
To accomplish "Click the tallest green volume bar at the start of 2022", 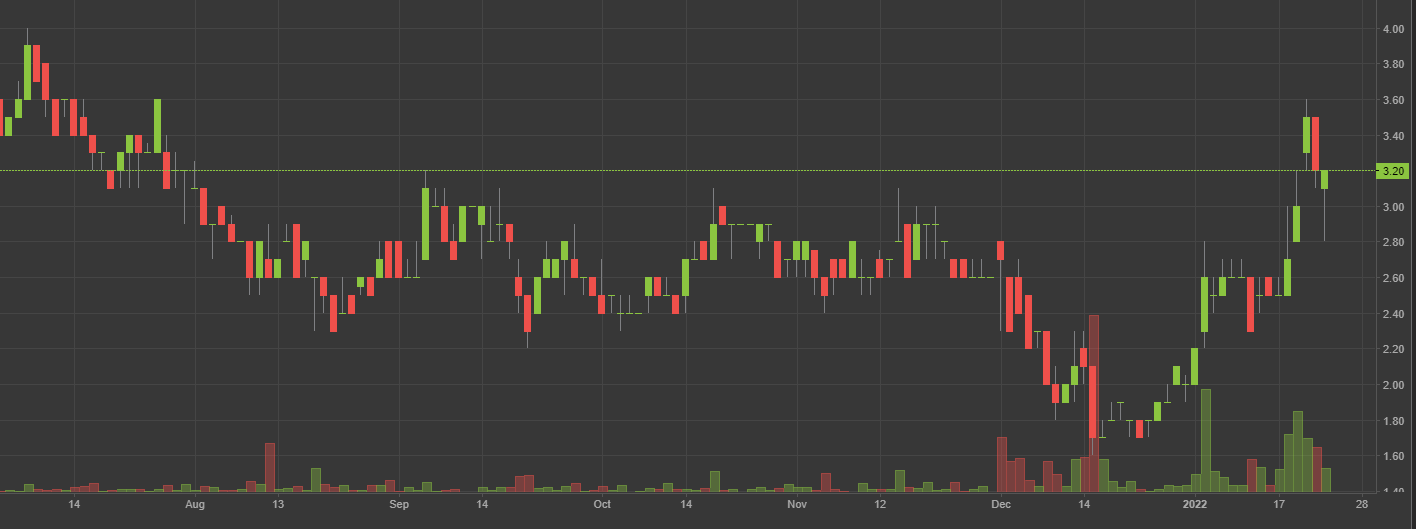I will 1205,440.
